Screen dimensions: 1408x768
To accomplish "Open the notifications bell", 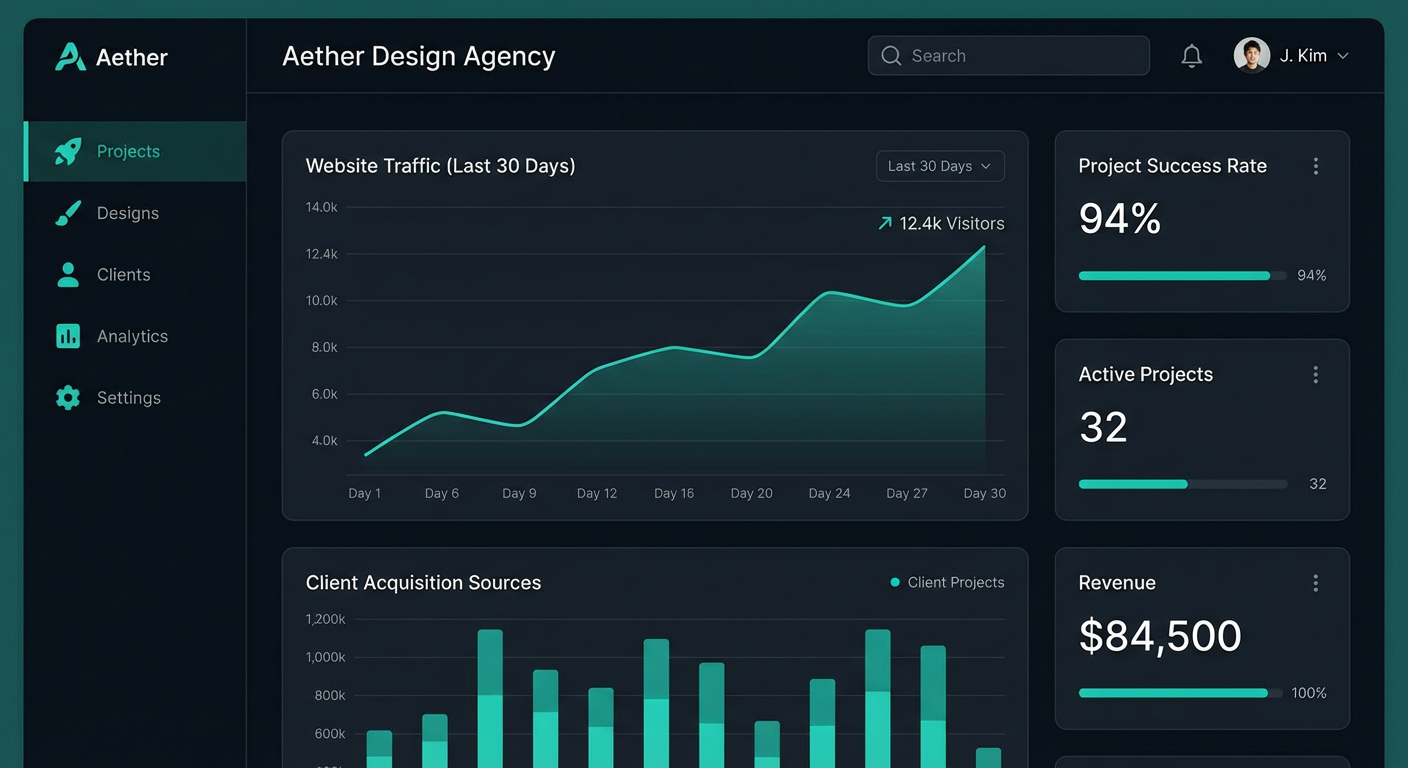I will (x=1191, y=56).
